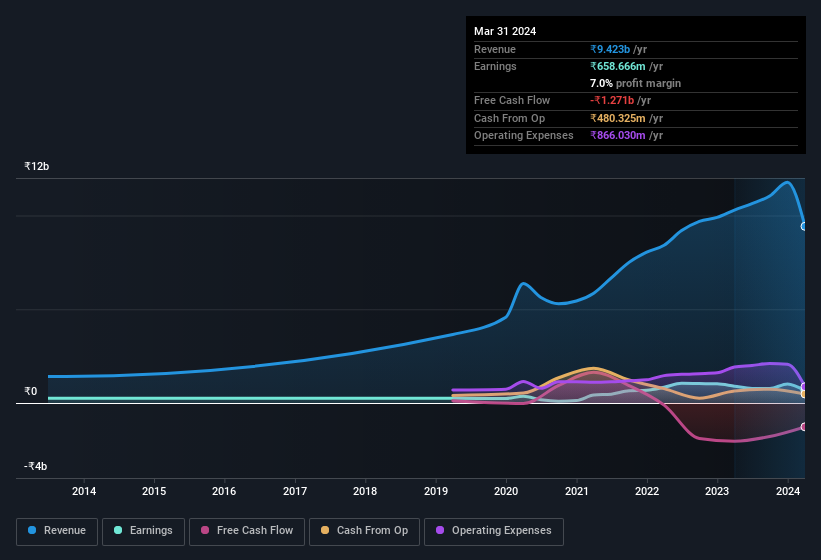The image size is (821, 560).
Task: Click the 2020 x-axis year label
Action: [x=506, y=491]
